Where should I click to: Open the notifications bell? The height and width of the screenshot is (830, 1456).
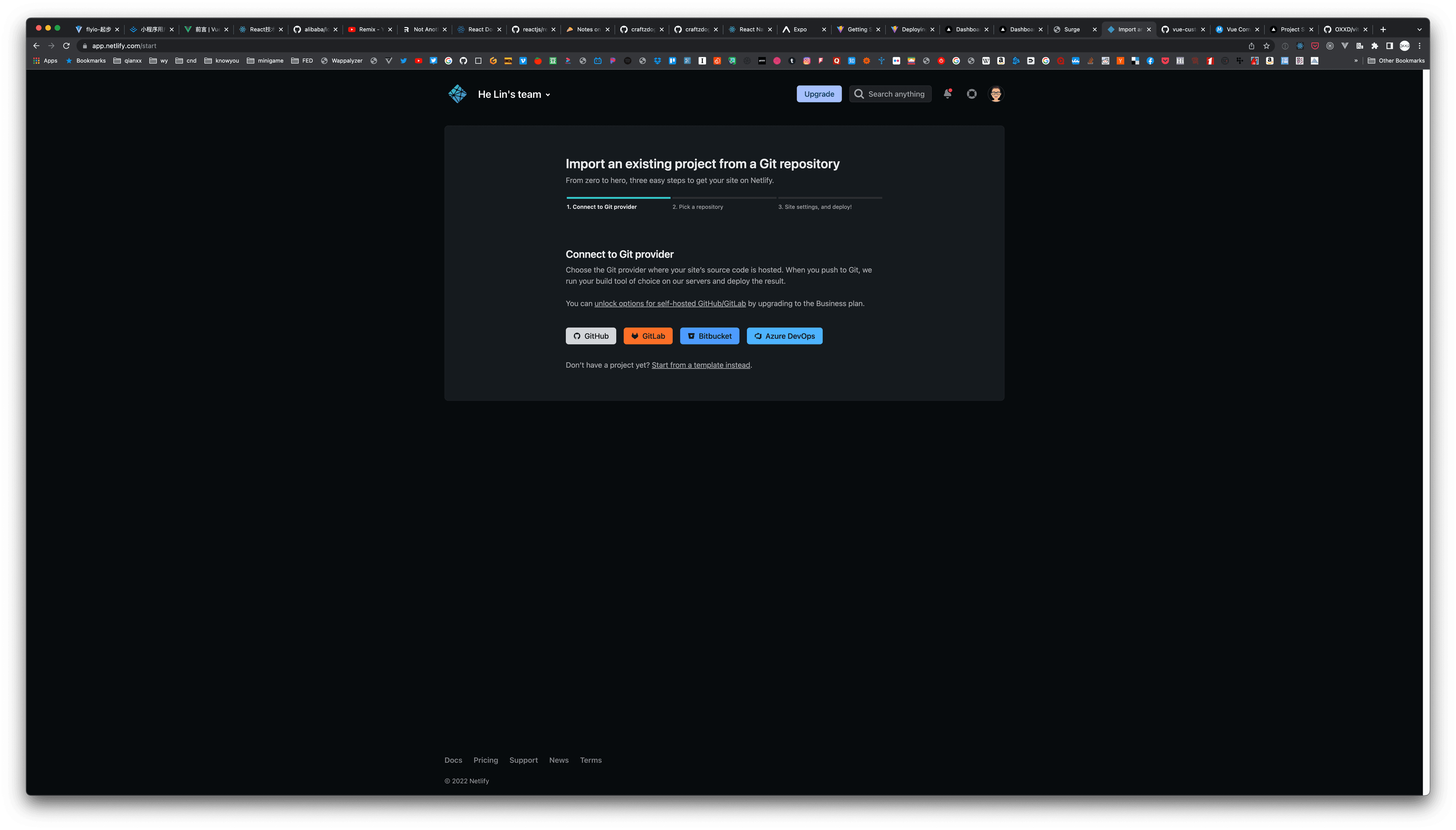947,94
